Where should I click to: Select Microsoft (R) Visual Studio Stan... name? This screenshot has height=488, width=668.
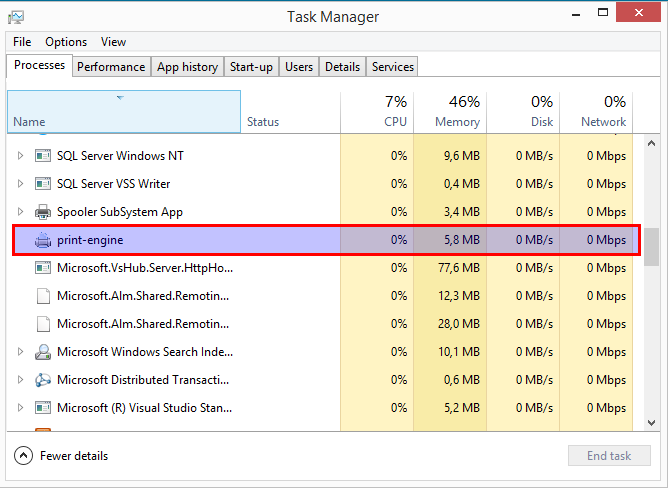click(144, 408)
